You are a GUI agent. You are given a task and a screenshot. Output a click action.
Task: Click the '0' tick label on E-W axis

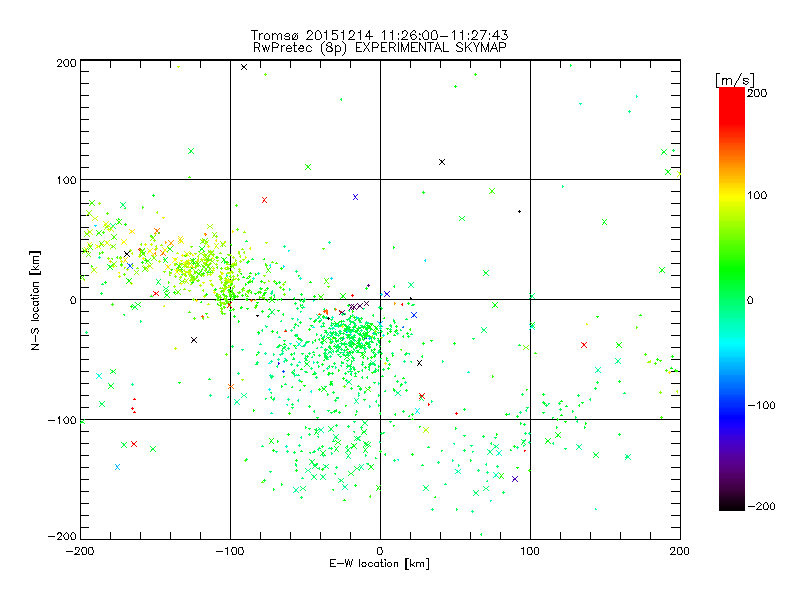click(x=380, y=552)
